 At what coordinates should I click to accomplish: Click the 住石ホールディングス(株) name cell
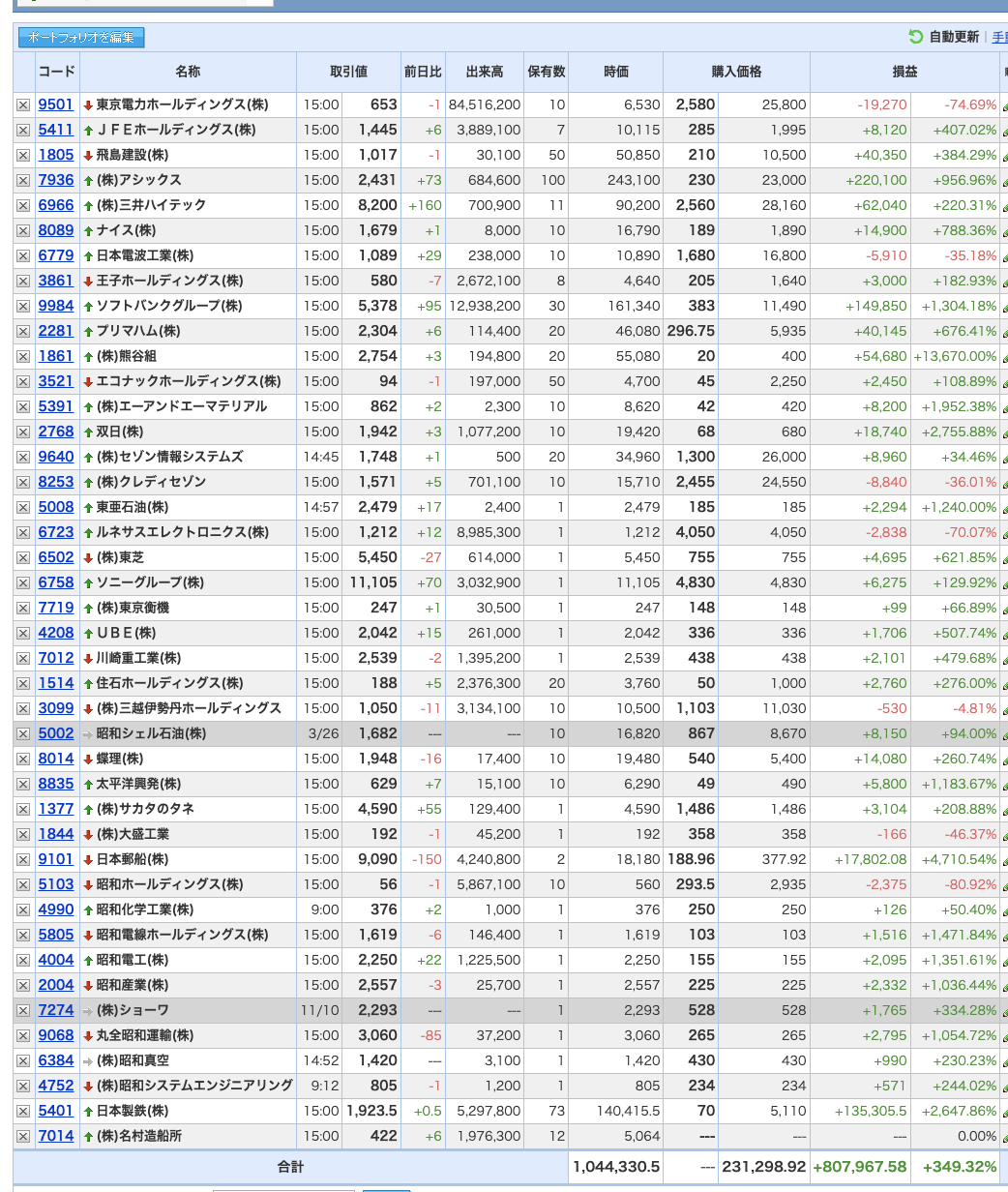click(188, 683)
